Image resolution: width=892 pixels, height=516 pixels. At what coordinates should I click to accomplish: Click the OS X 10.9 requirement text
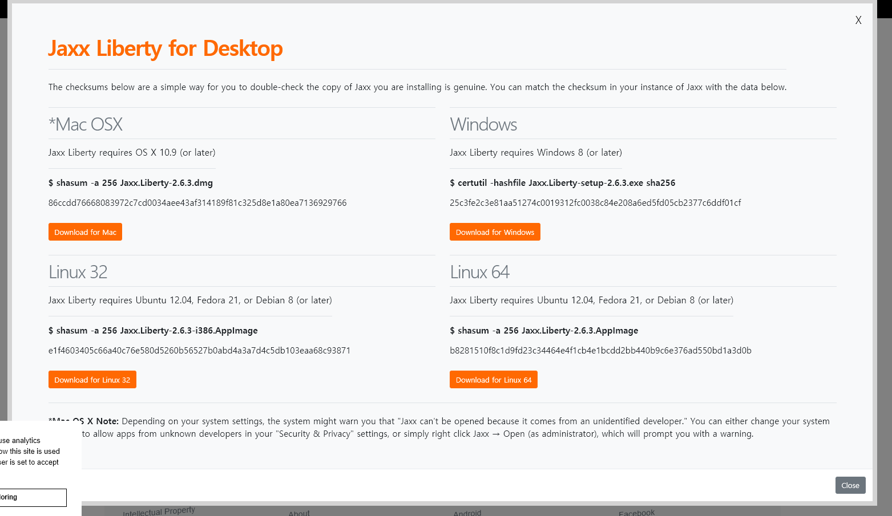(x=132, y=152)
